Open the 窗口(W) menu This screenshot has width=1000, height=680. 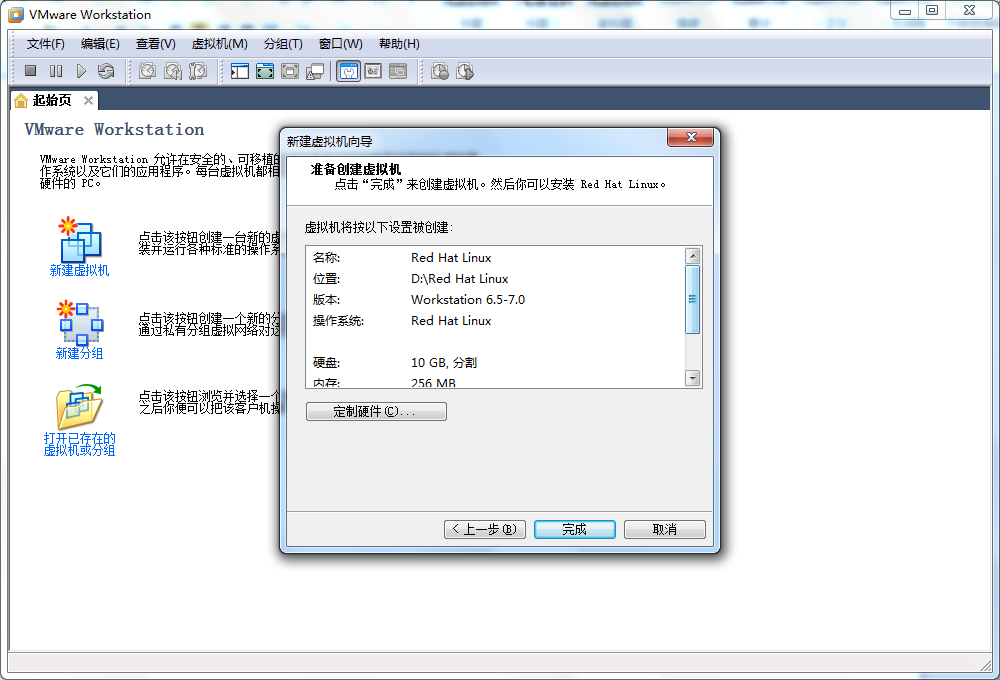(x=341, y=44)
